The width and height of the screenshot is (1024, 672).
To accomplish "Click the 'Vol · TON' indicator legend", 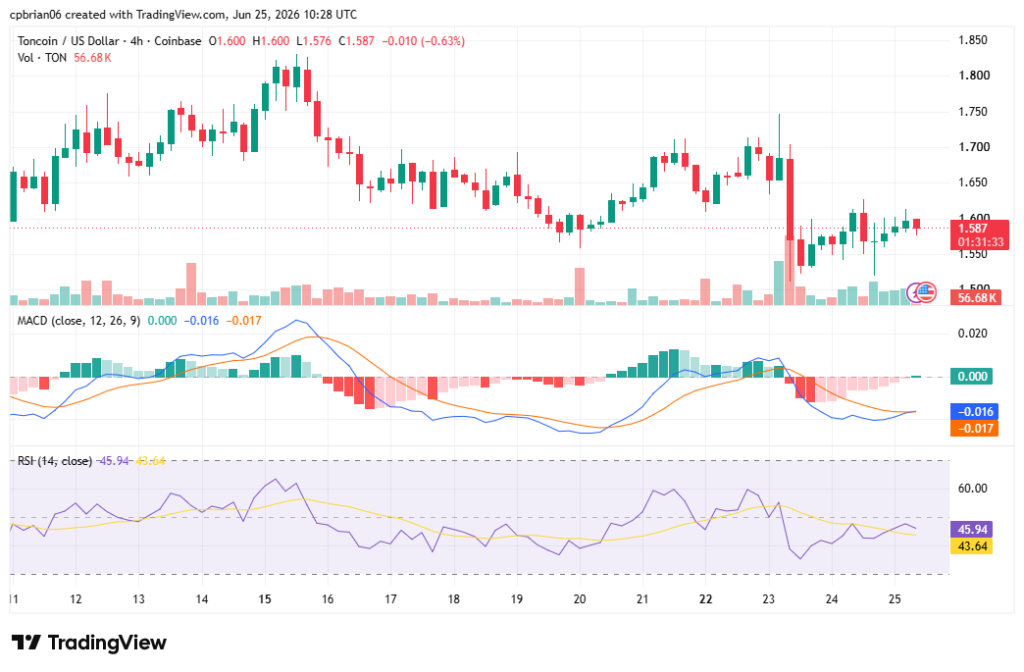I will pyautogui.click(x=42, y=58).
